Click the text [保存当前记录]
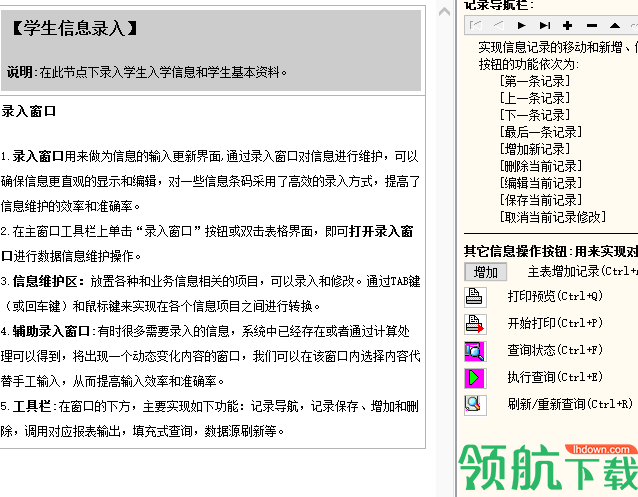 point(541,200)
